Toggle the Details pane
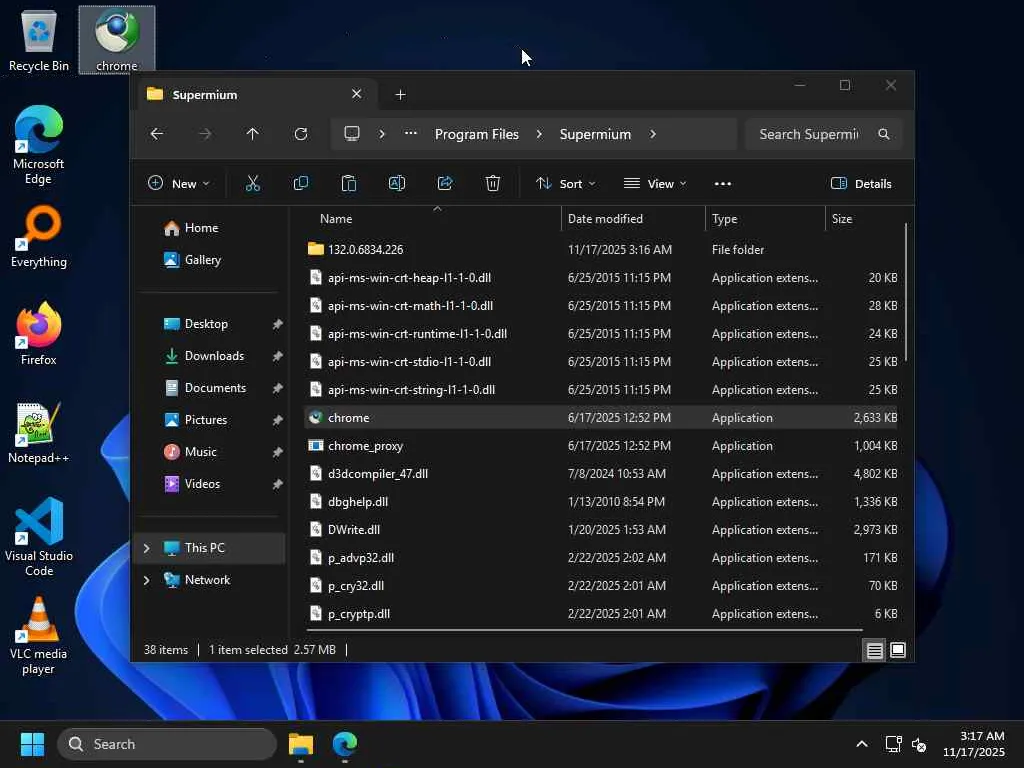This screenshot has width=1024, height=768. [x=861, y=184]
